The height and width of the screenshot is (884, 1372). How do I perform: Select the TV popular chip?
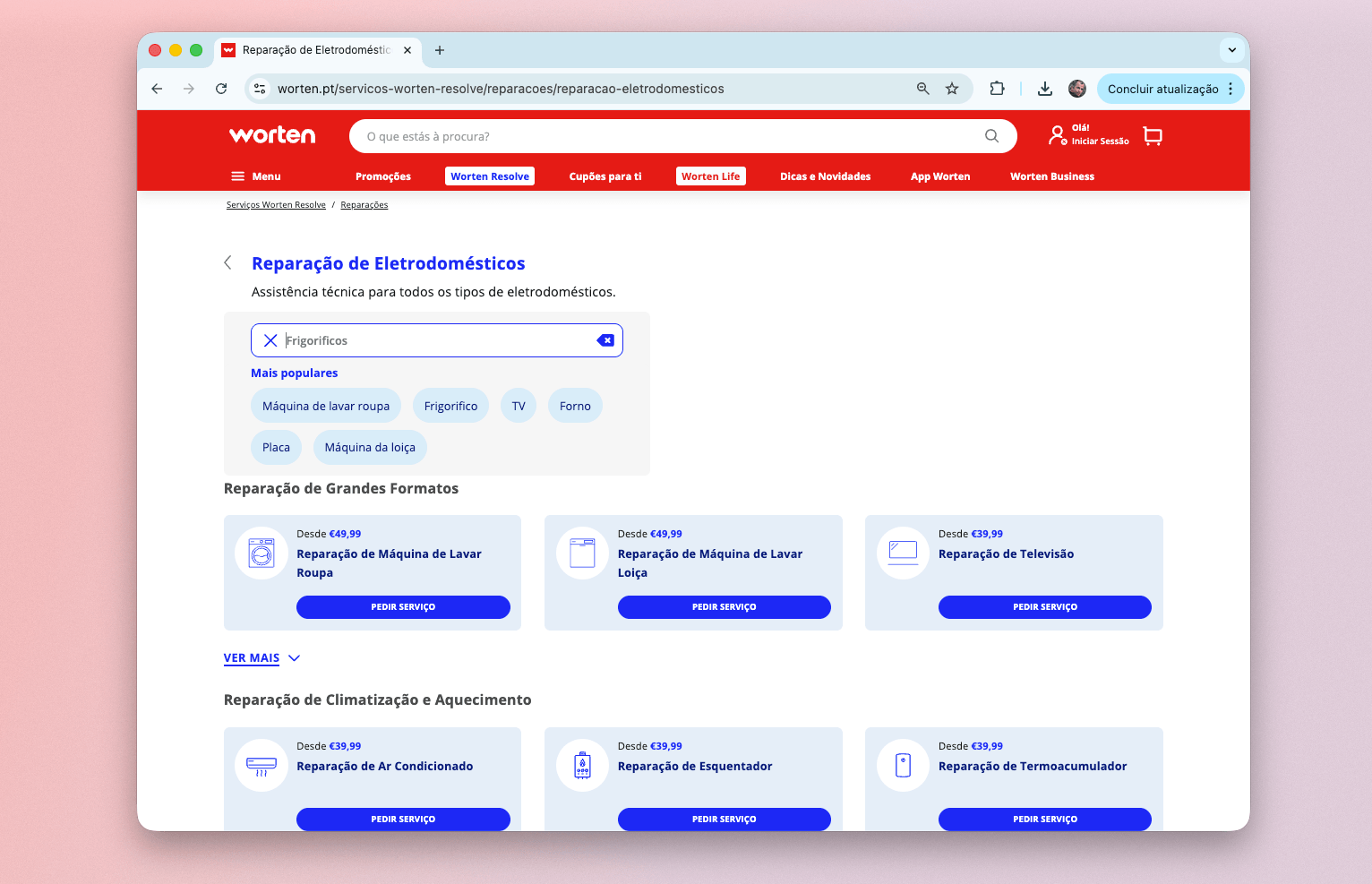coord(519,406)
